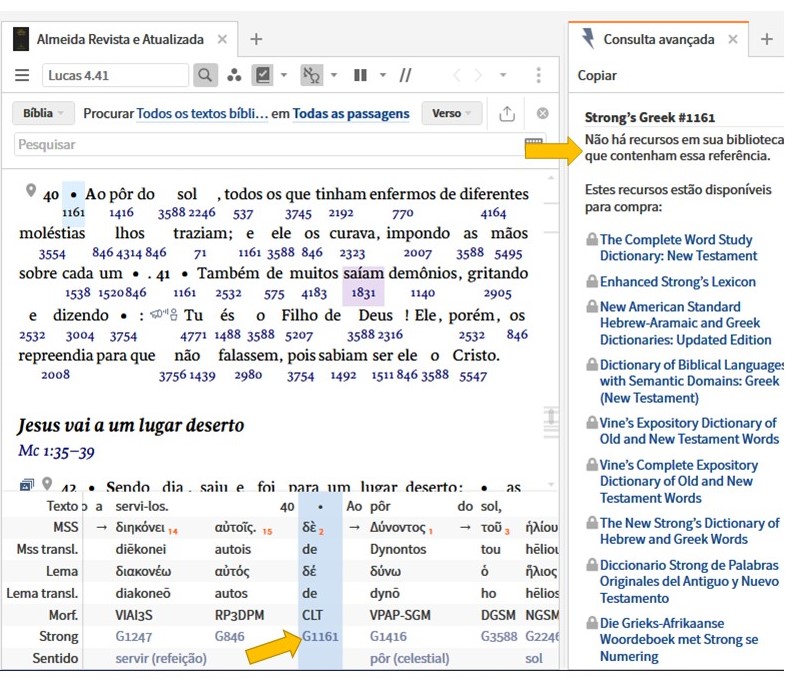785x679 pixels.
Task: Click Strong number 1831 under saíam
Action: pyautogui.click(x=363, y=293)
